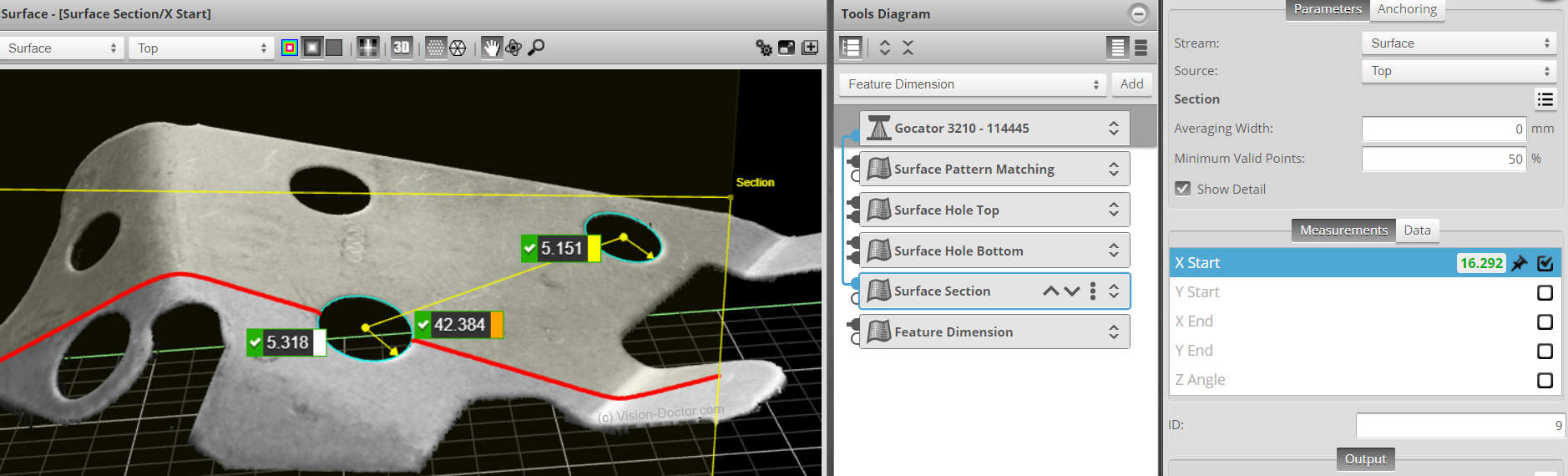Screen dimensions: 1568x476
Task: Expand the Surface Hole Top tool
Action: click(1113, 210)
